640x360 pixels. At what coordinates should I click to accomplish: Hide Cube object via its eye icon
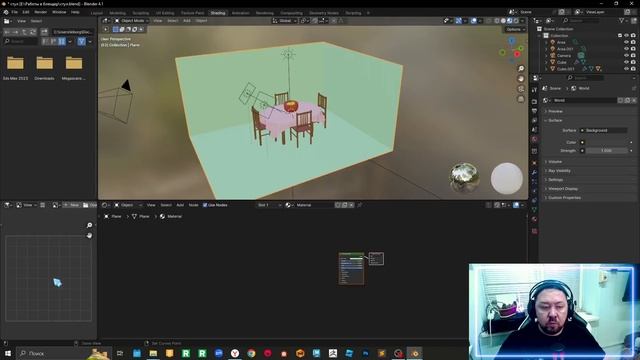click(627, 62)
